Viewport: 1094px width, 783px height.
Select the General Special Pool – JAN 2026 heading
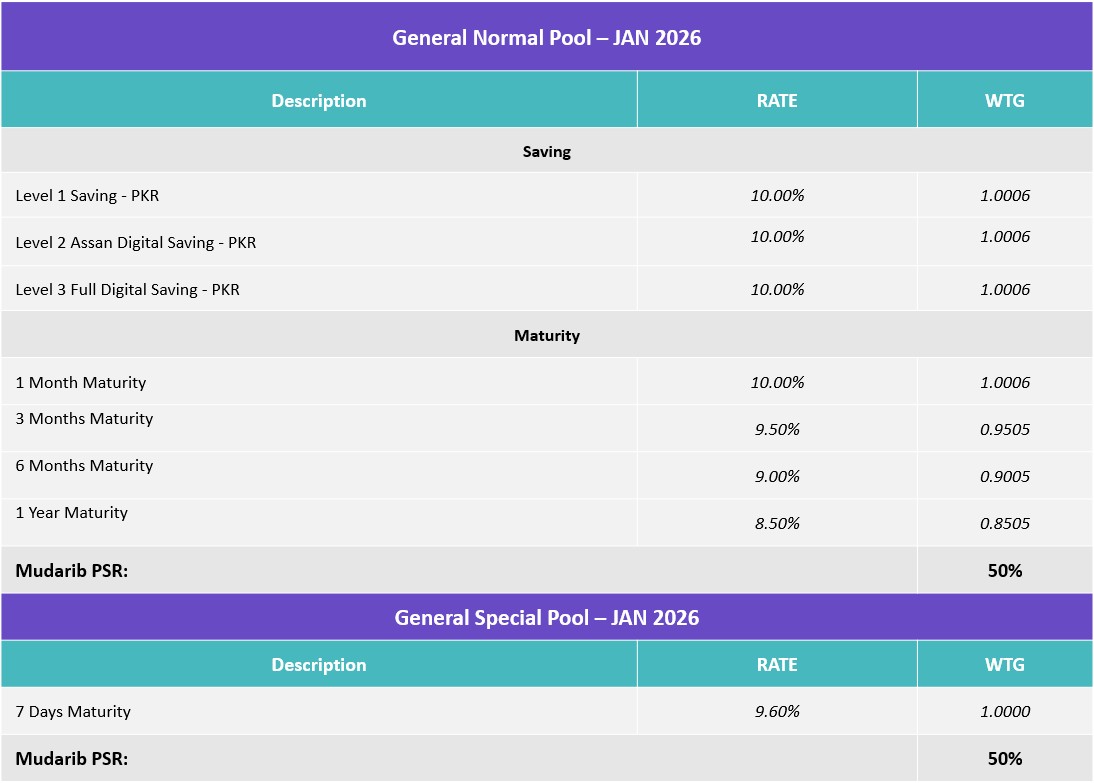coord(546,618)
